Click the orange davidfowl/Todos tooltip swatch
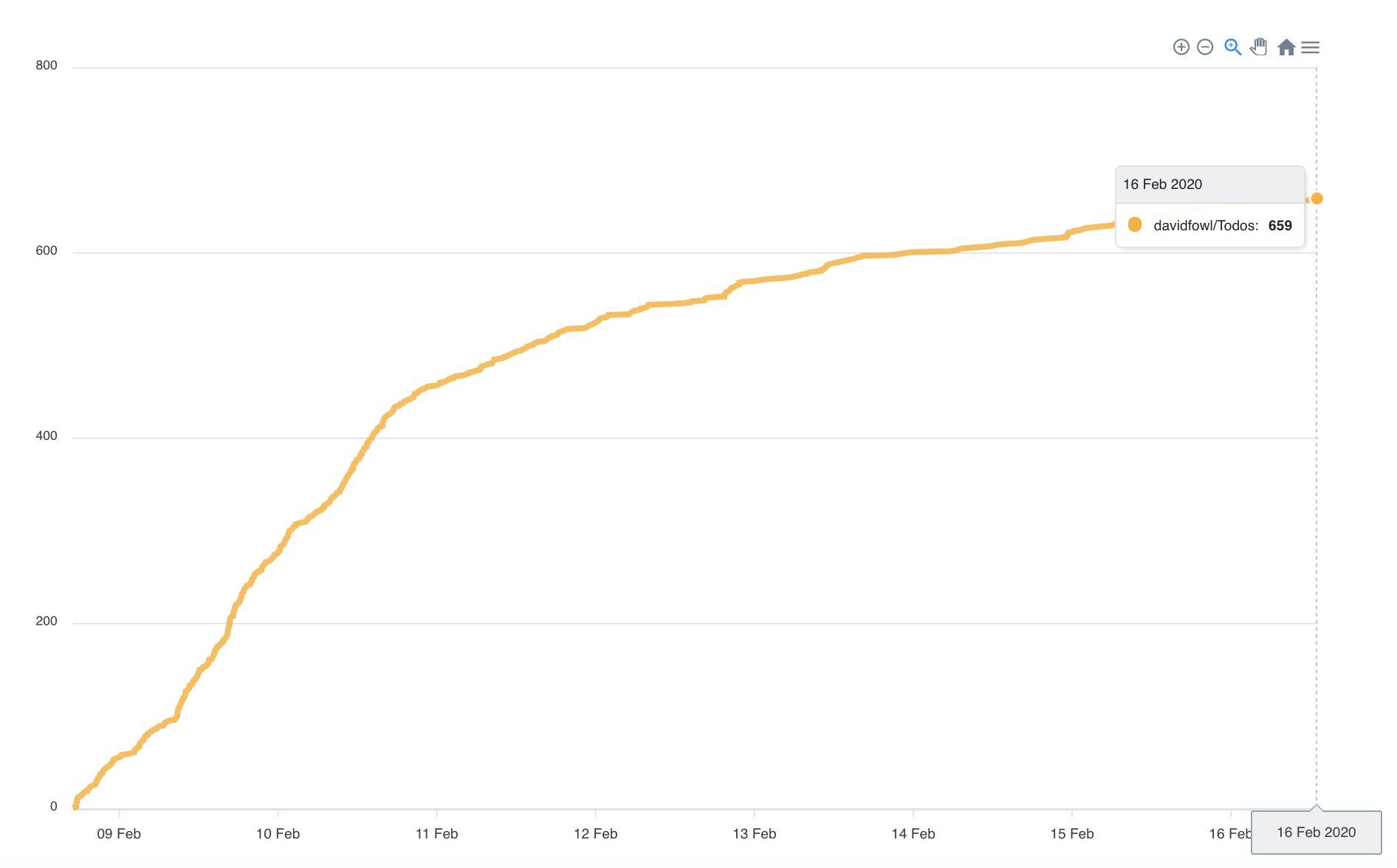This screenshot has height=868, width=1397. point(1135,224)
